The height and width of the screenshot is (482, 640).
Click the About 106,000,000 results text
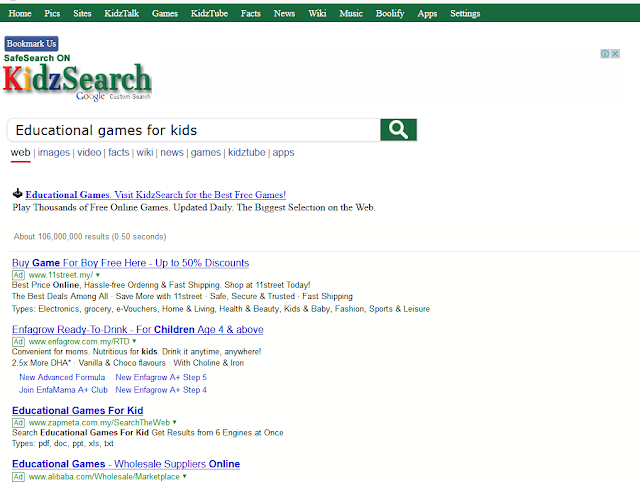[90, 237]
